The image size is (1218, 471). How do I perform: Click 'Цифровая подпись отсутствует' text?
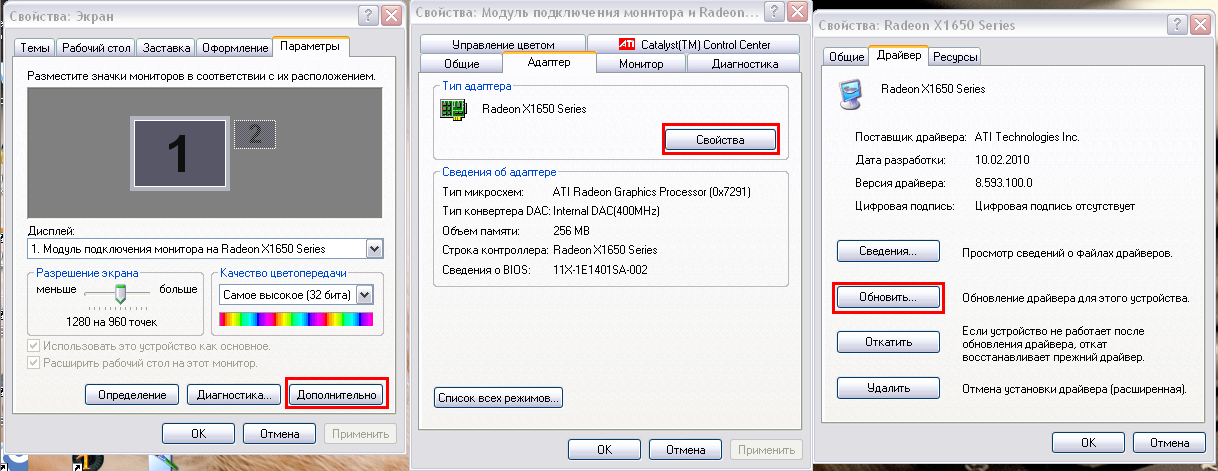click(x=1055, y=206)
